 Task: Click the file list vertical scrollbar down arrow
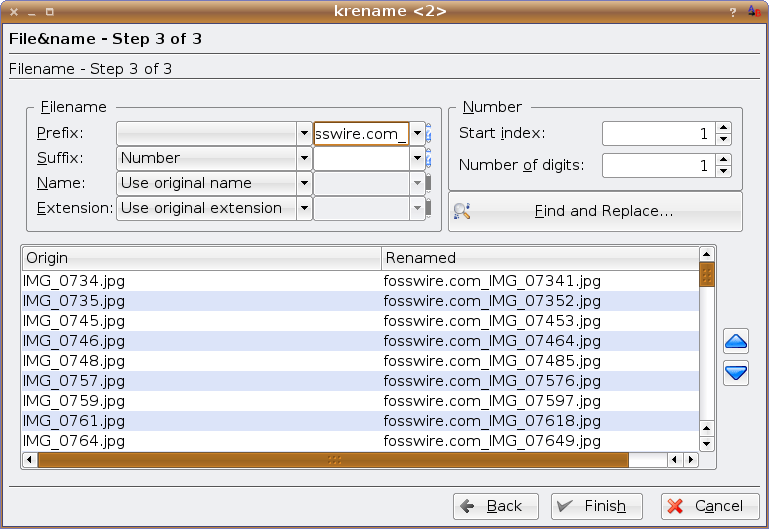pyautogui.click(x=706, y=444)
